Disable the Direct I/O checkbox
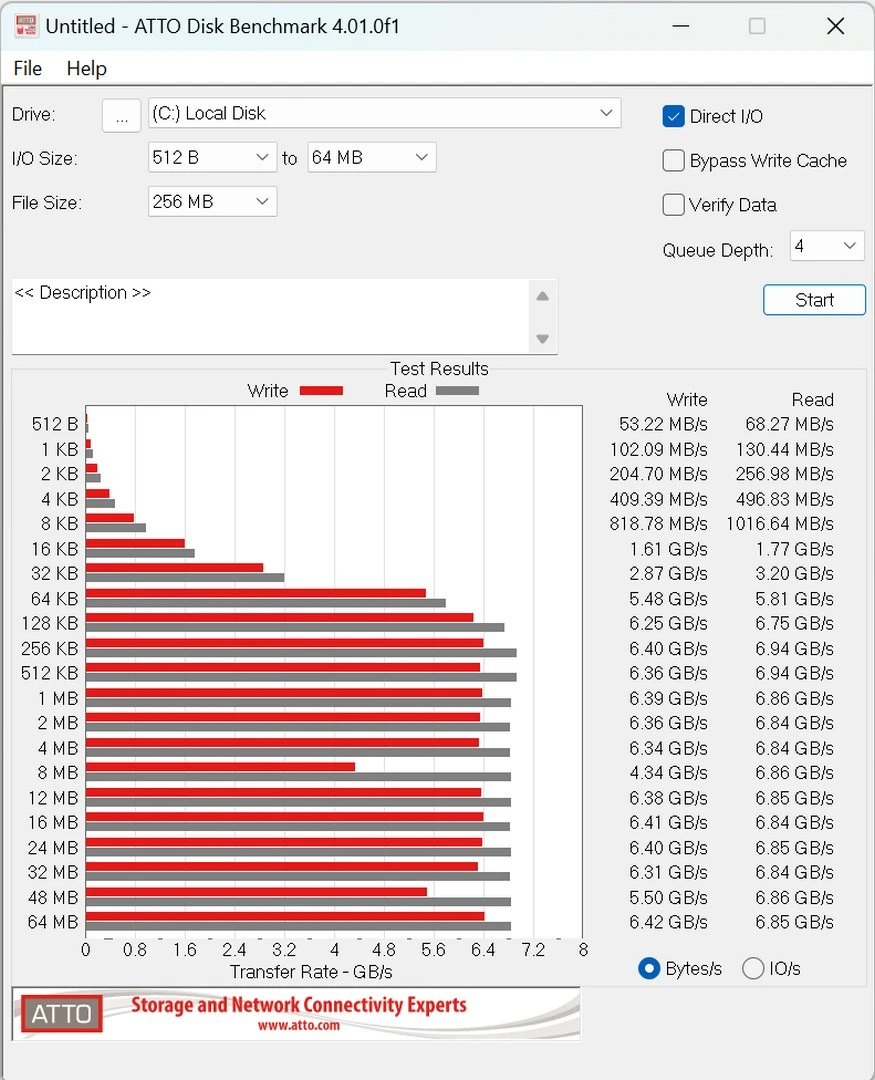The image size is (875, 1080). pyautogui.click(x=674, y=117)
